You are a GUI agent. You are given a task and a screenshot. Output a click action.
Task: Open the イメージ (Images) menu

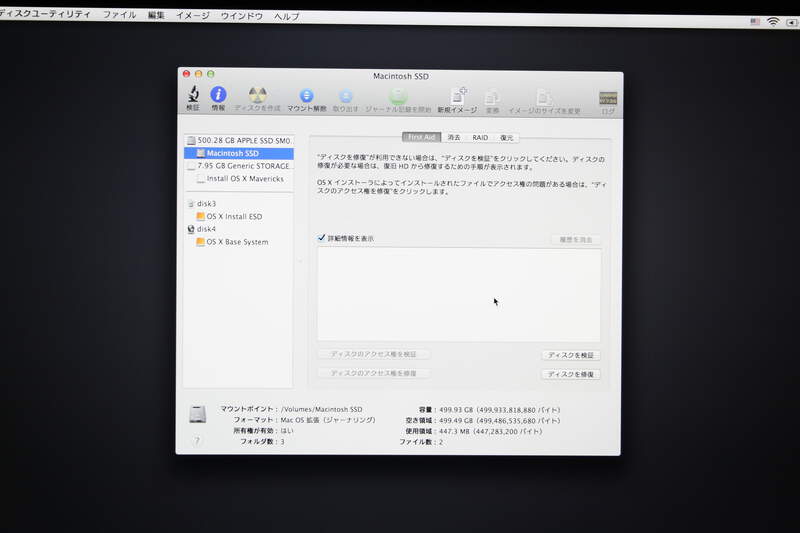[x=192, y=16]
